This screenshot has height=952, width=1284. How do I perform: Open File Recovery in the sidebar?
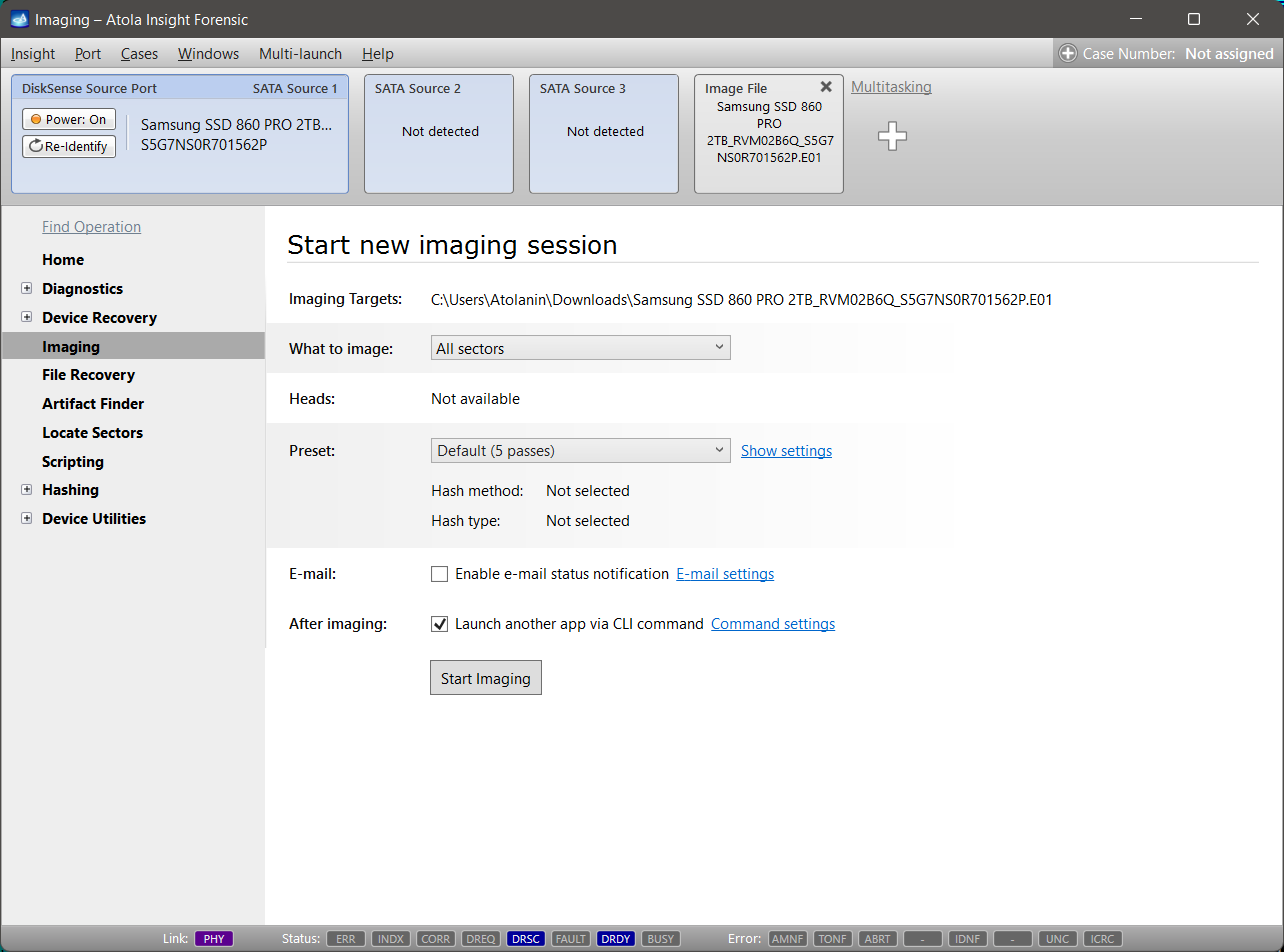(x=88, y=375)
